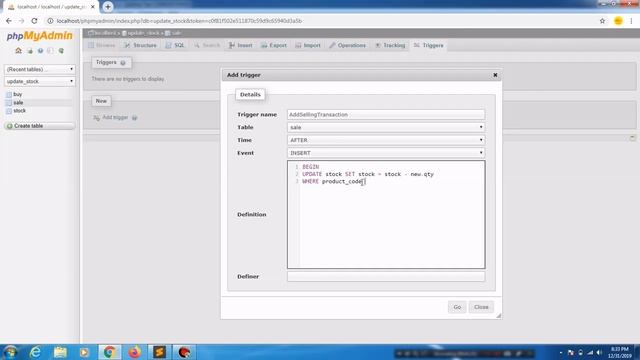This screenshot has height=360, width=640.
Task: Click the help icon beside Triggers legend
Action: pos(123,62)
